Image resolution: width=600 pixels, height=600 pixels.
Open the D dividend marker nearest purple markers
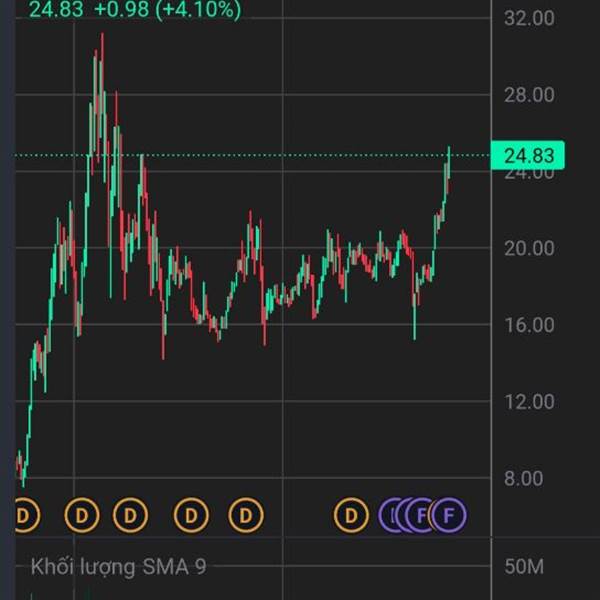(351, 515)
